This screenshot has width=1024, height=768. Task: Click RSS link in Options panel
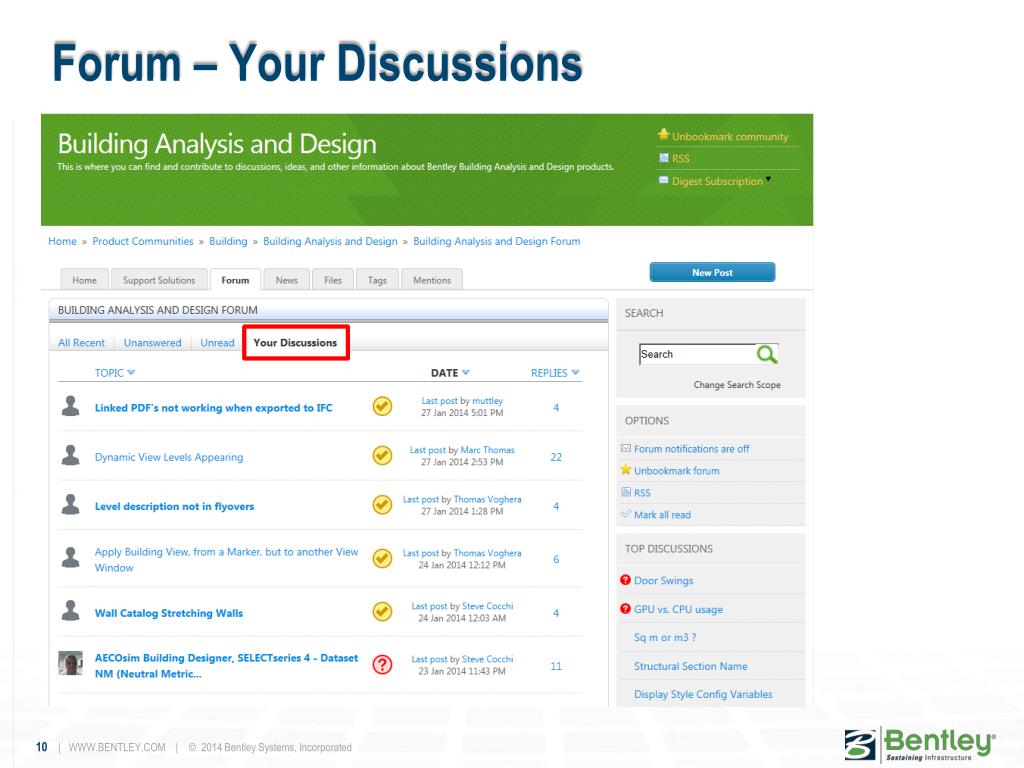point(642,492)
